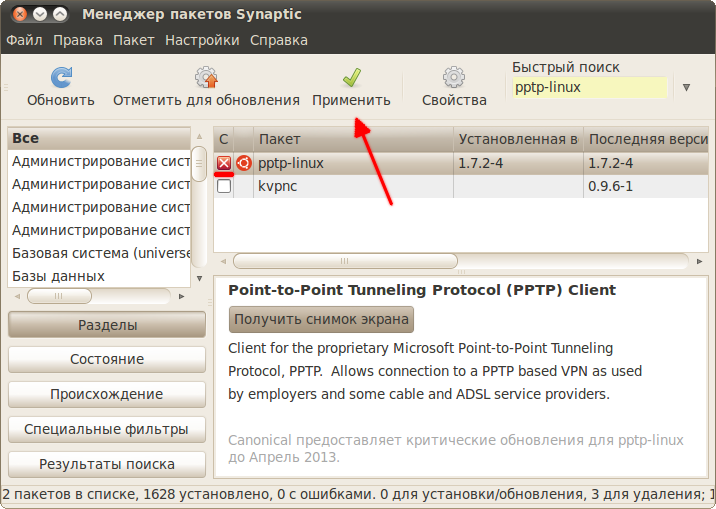Toggle the pptp-linux removal status checkbox

click(224, 163)
